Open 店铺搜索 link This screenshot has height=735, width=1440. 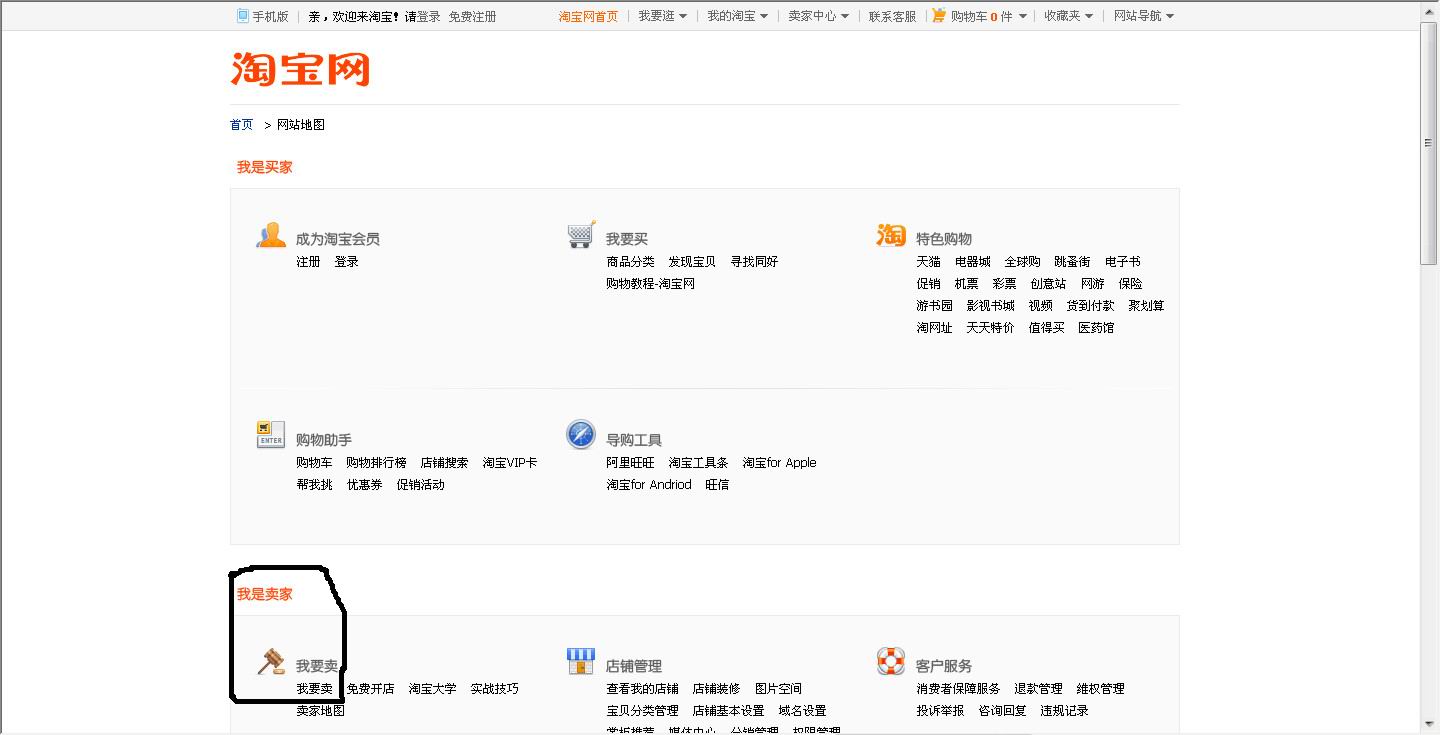[444, 463]
